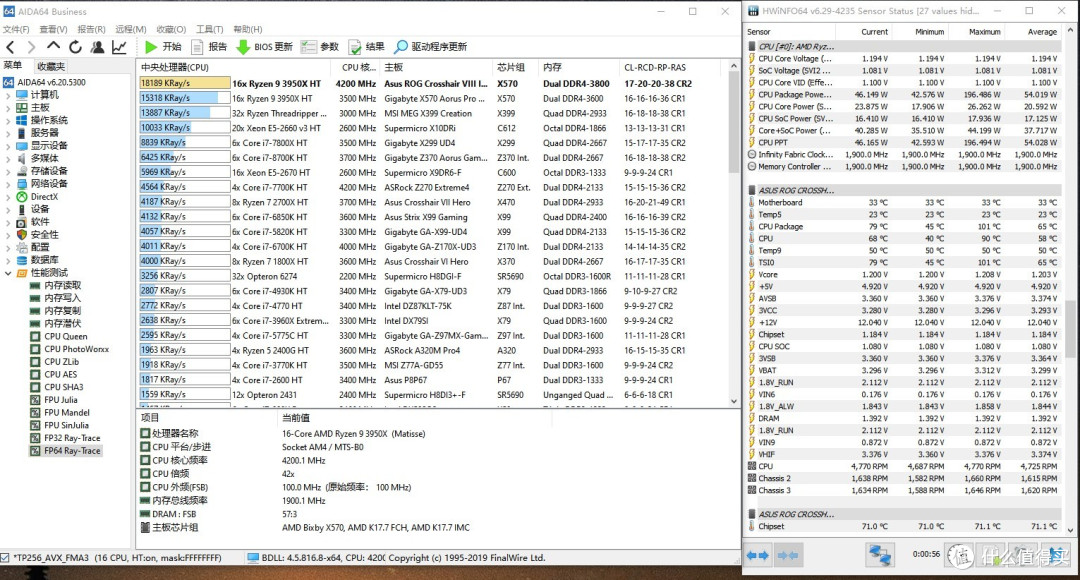Select the 18189 KRay/s result row

(433, 83)
